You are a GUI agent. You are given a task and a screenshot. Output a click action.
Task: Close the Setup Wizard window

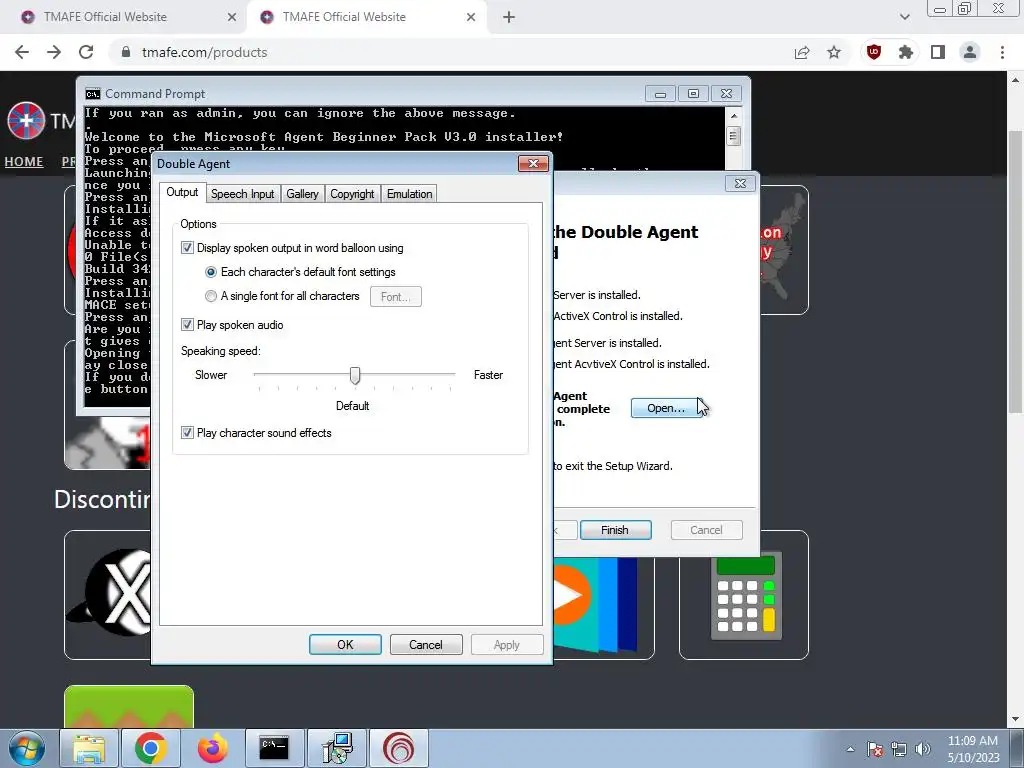pyautogui.click(x=740, y=184)
